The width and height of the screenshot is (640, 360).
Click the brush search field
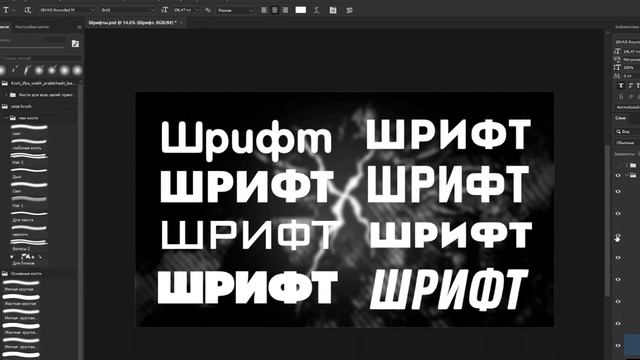41,58
